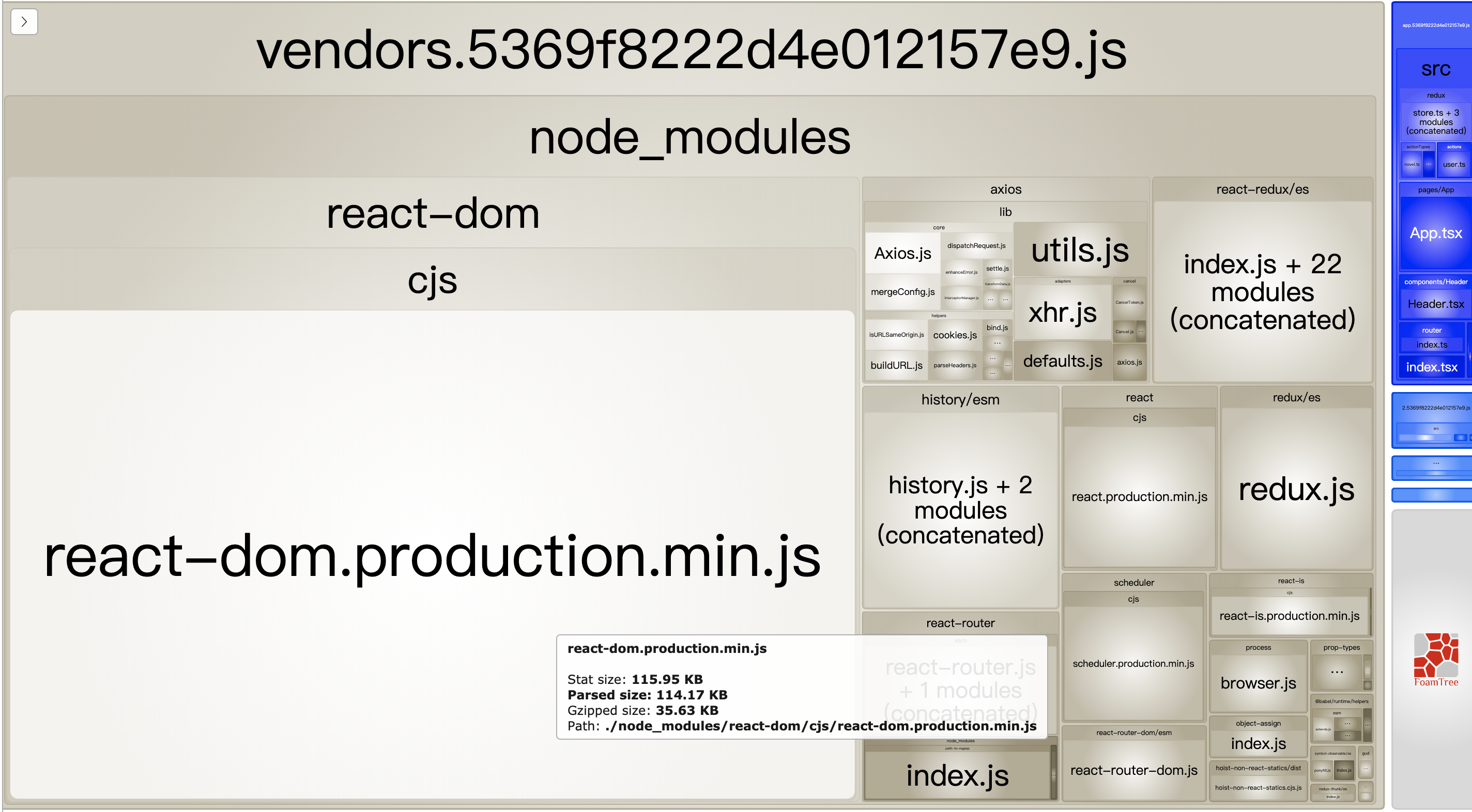1472x812 pixels.
Task: Click the object-assign index.js block
Action: pos(1259,743)
